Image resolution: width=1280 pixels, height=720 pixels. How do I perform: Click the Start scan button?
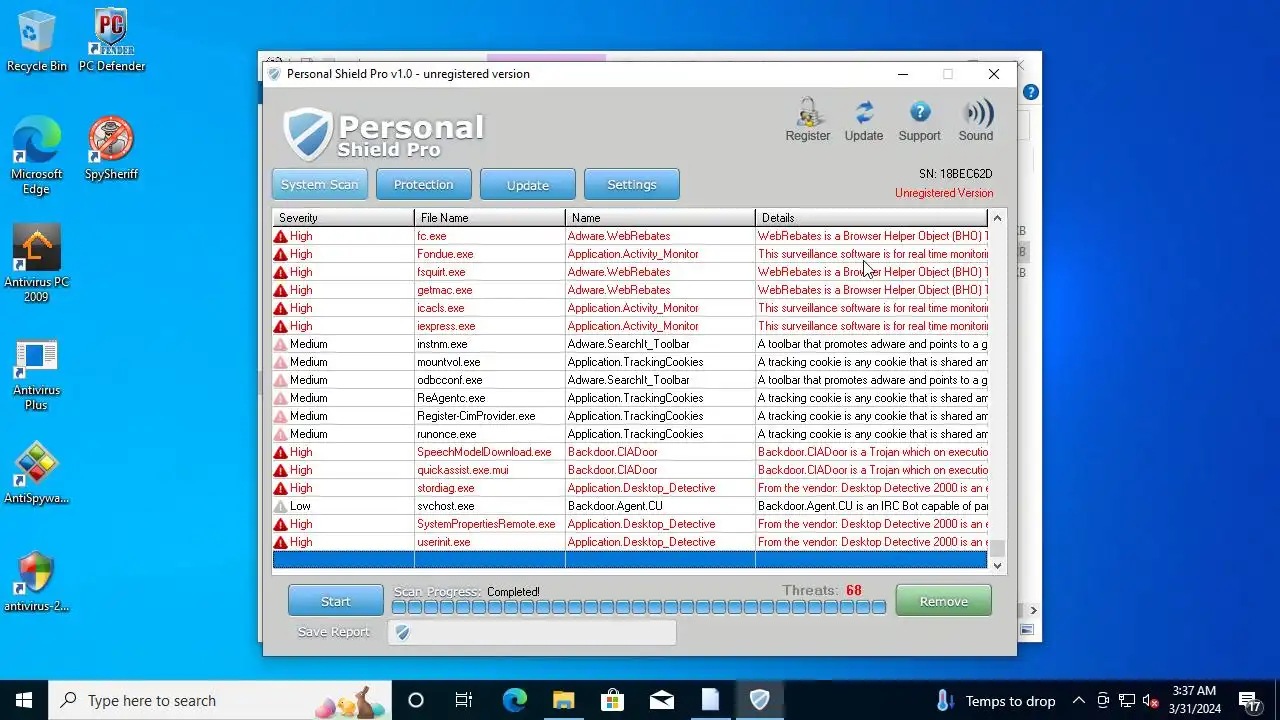[336, 601]
